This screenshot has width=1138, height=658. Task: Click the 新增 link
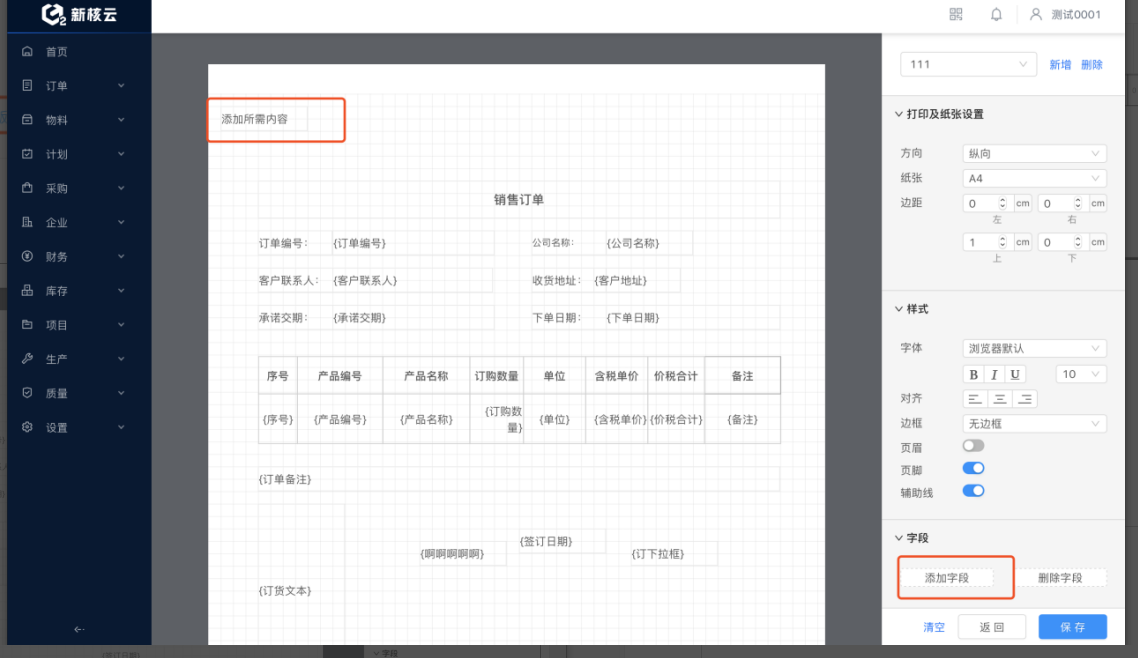(1060, 65)
